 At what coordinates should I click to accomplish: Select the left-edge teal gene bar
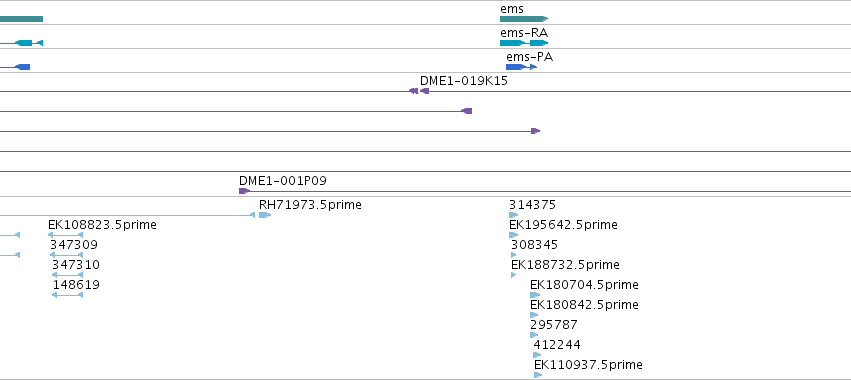coord(21,19)
